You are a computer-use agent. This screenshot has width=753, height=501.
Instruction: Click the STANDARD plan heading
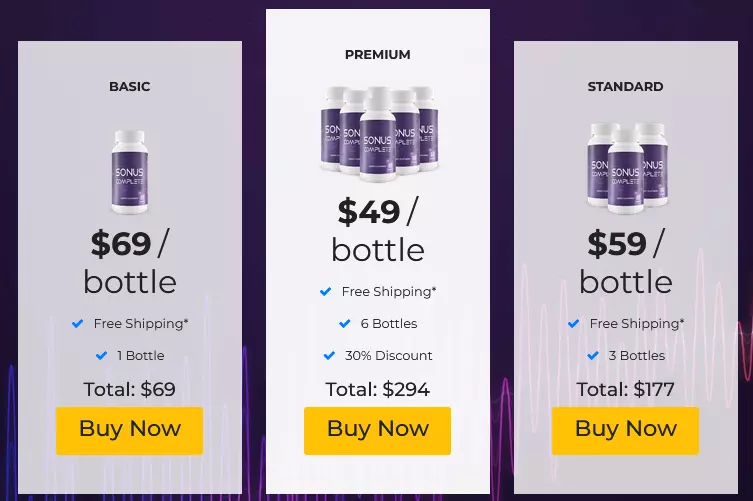click(x=625, y=86)
